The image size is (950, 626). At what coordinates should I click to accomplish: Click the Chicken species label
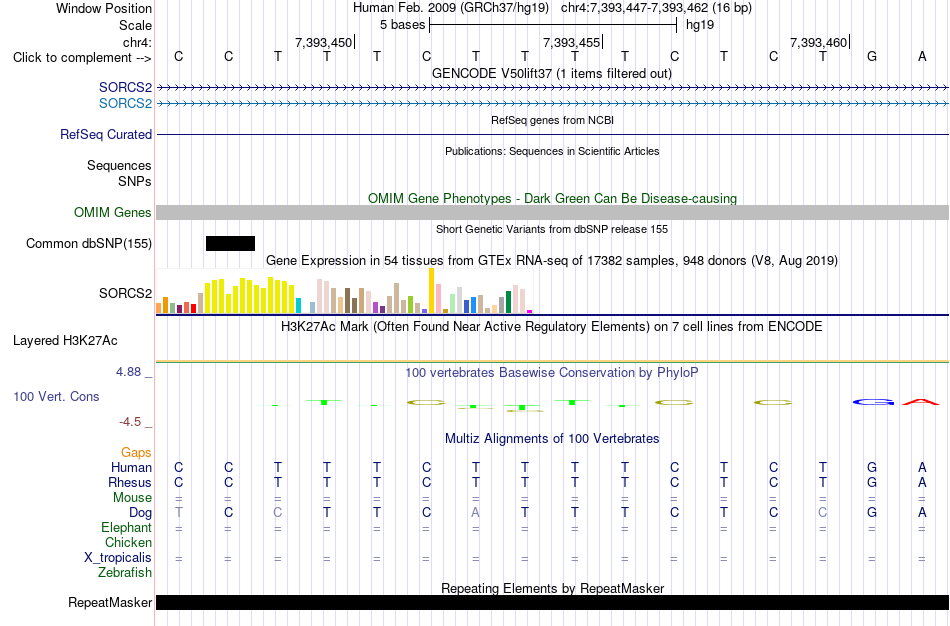(x=128, y=542)
